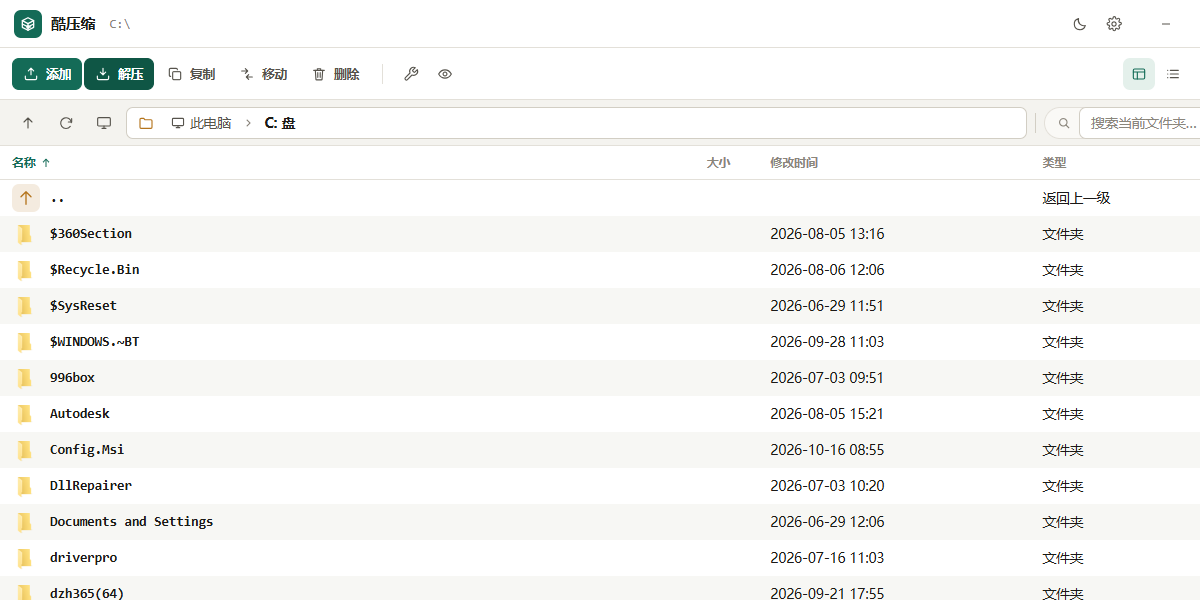Click the 解压 extract button
This screenshot has width=1200, height=600.
pyautogui.click(x=119, y=74)
